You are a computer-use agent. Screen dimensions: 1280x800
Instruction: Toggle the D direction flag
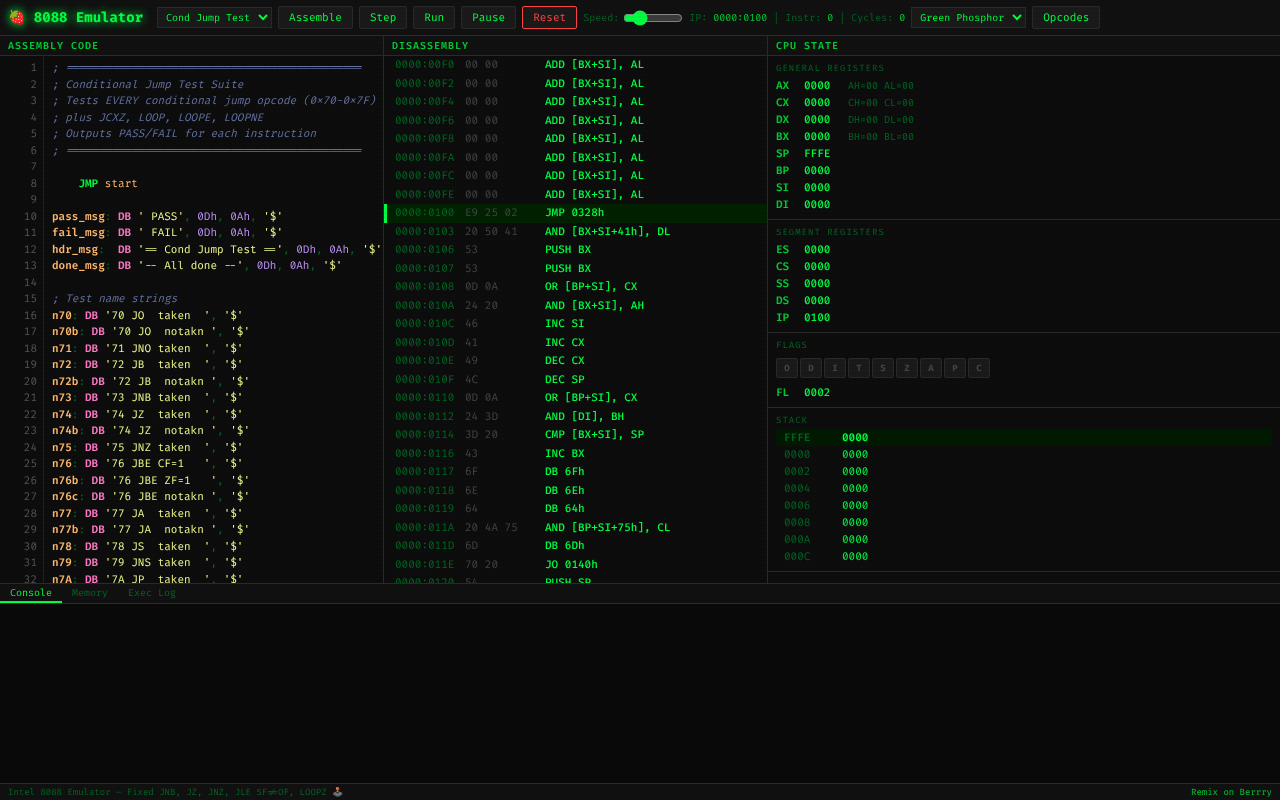(811, 368)
